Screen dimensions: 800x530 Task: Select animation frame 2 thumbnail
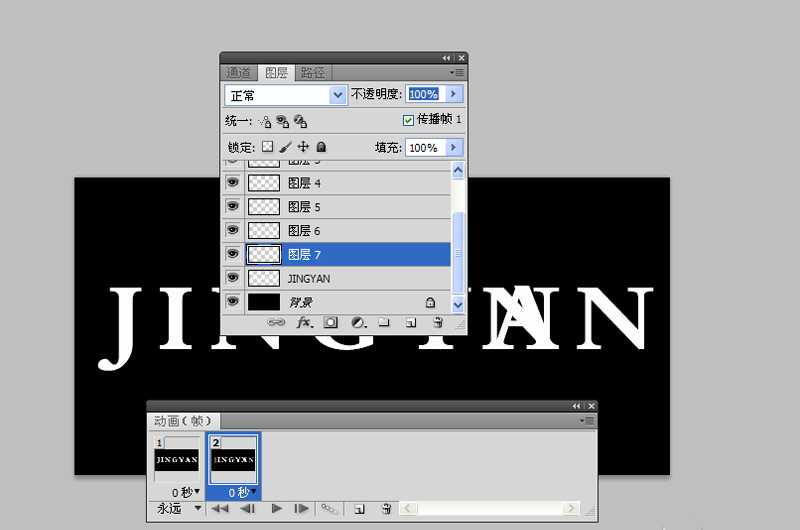pos(233,460)
